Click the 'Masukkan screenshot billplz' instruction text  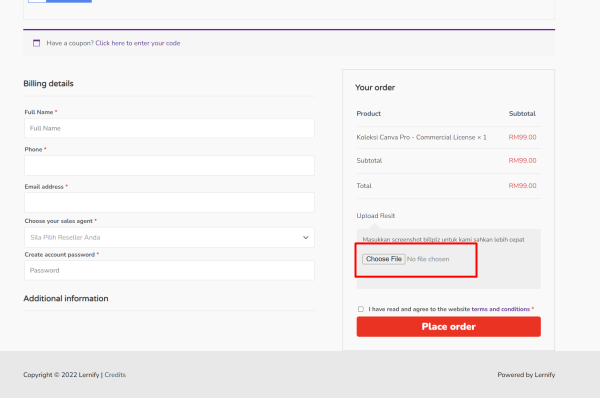click(443, 240)
